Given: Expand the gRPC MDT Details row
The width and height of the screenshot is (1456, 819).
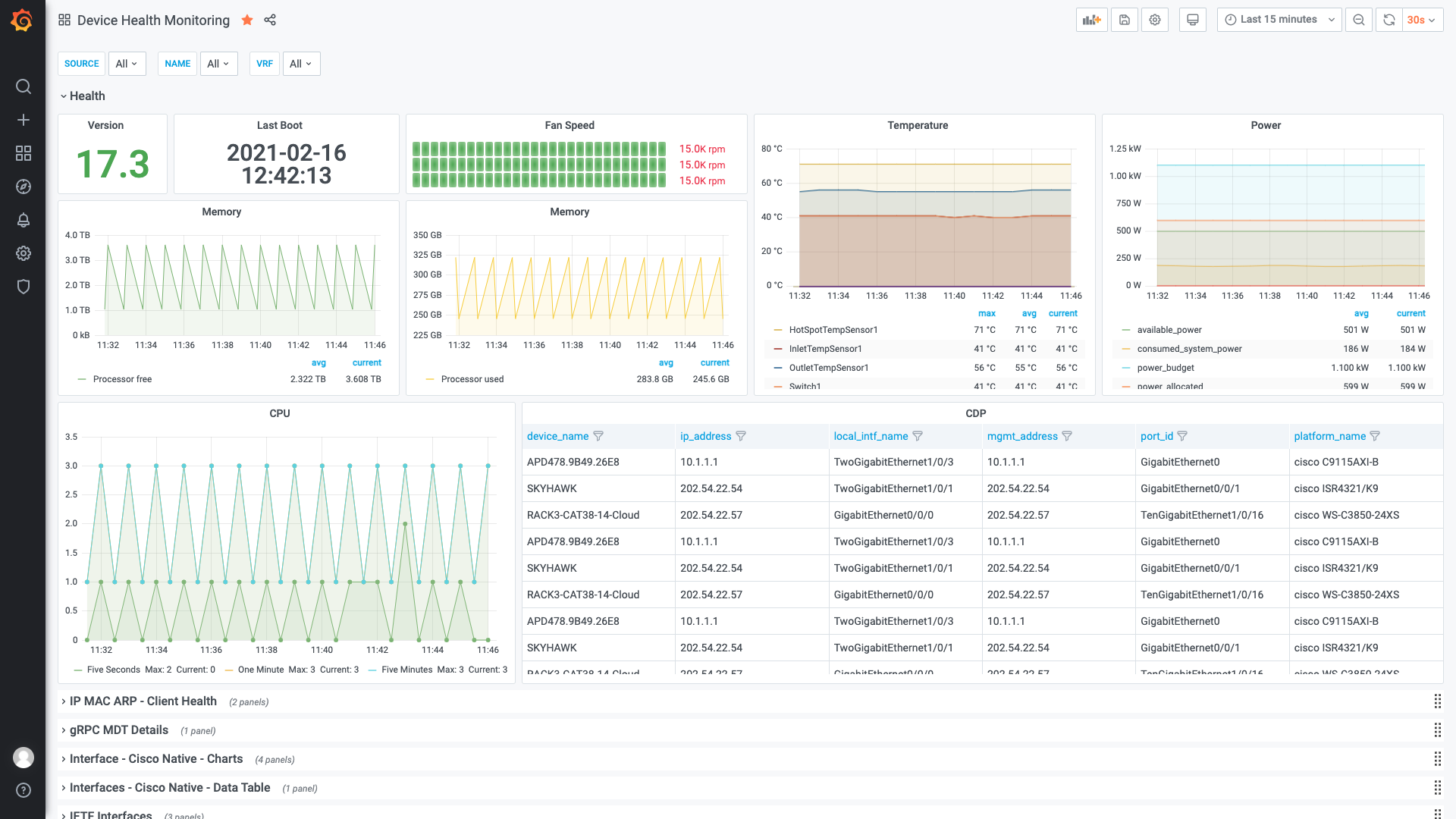Looking at the screenshot, I should [119, 730].
